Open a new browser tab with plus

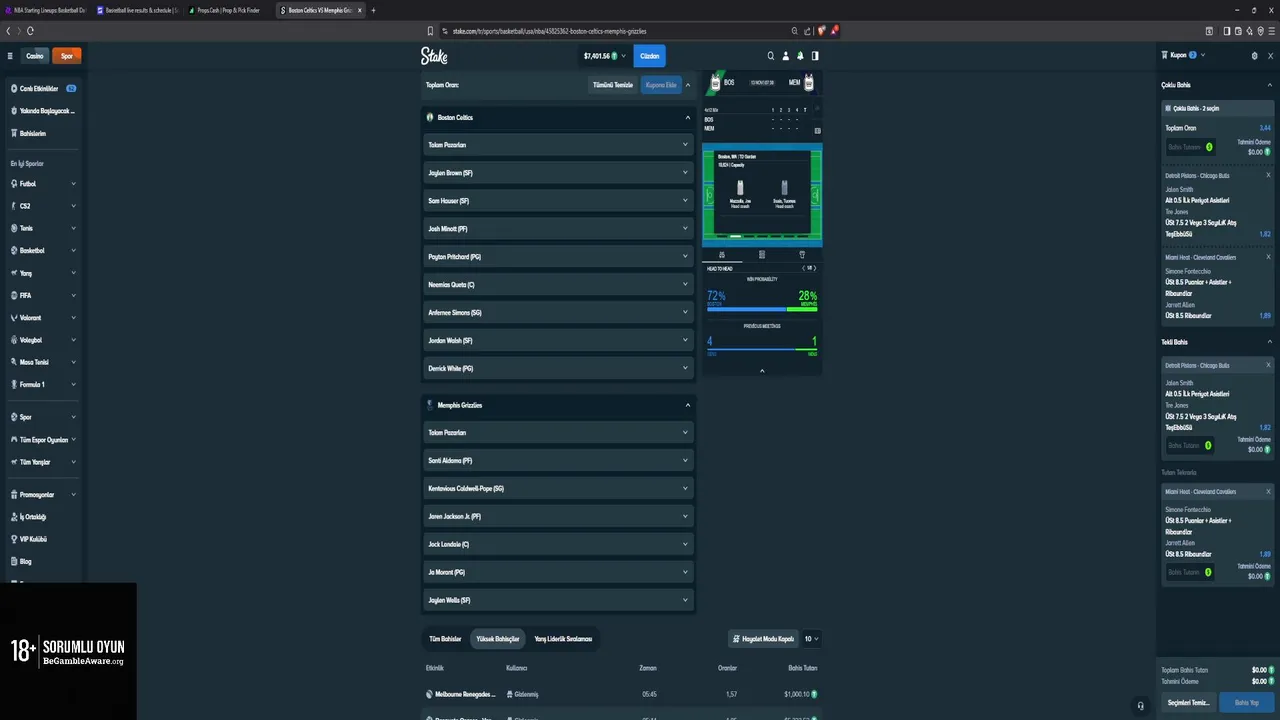[x=373, y=10]
